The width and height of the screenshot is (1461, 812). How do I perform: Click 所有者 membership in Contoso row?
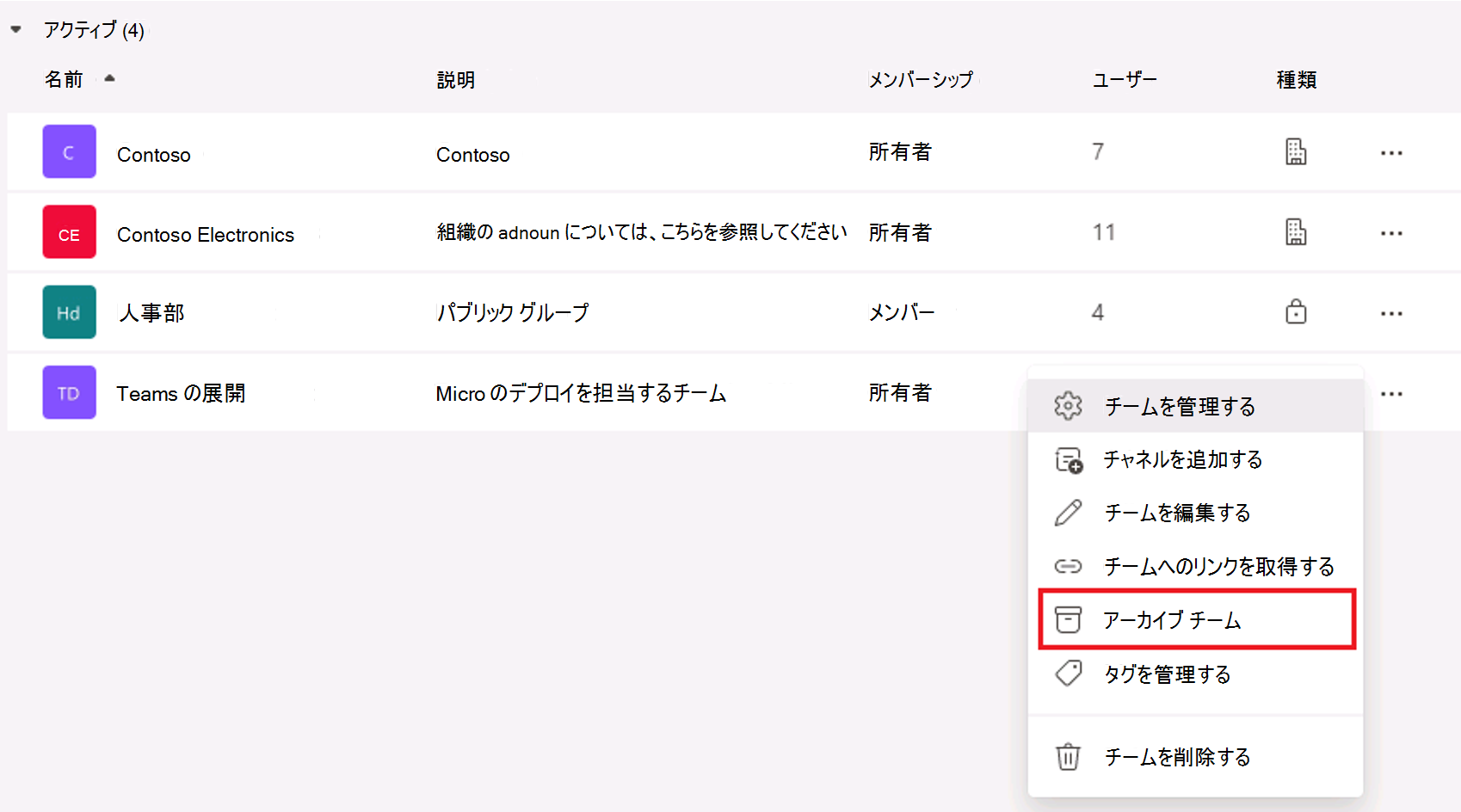pyautogui.click(x=900, y=152)
